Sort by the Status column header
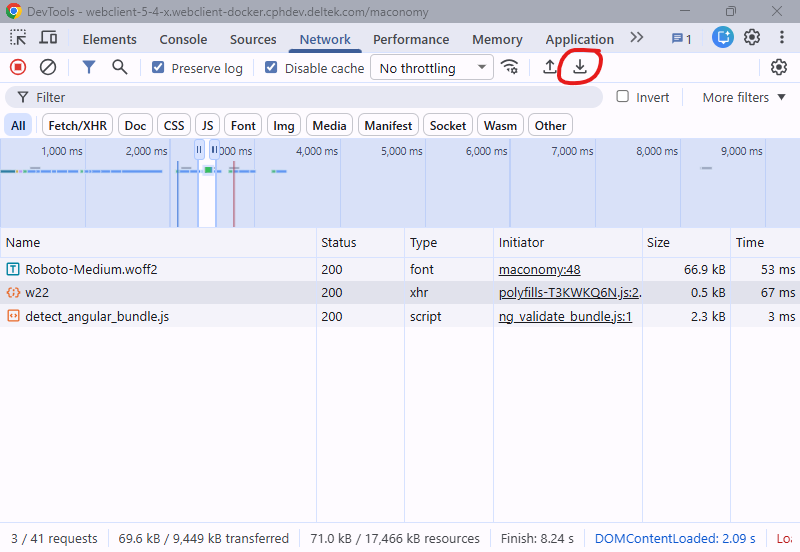 pyautogui.click(x=360, y=242)
